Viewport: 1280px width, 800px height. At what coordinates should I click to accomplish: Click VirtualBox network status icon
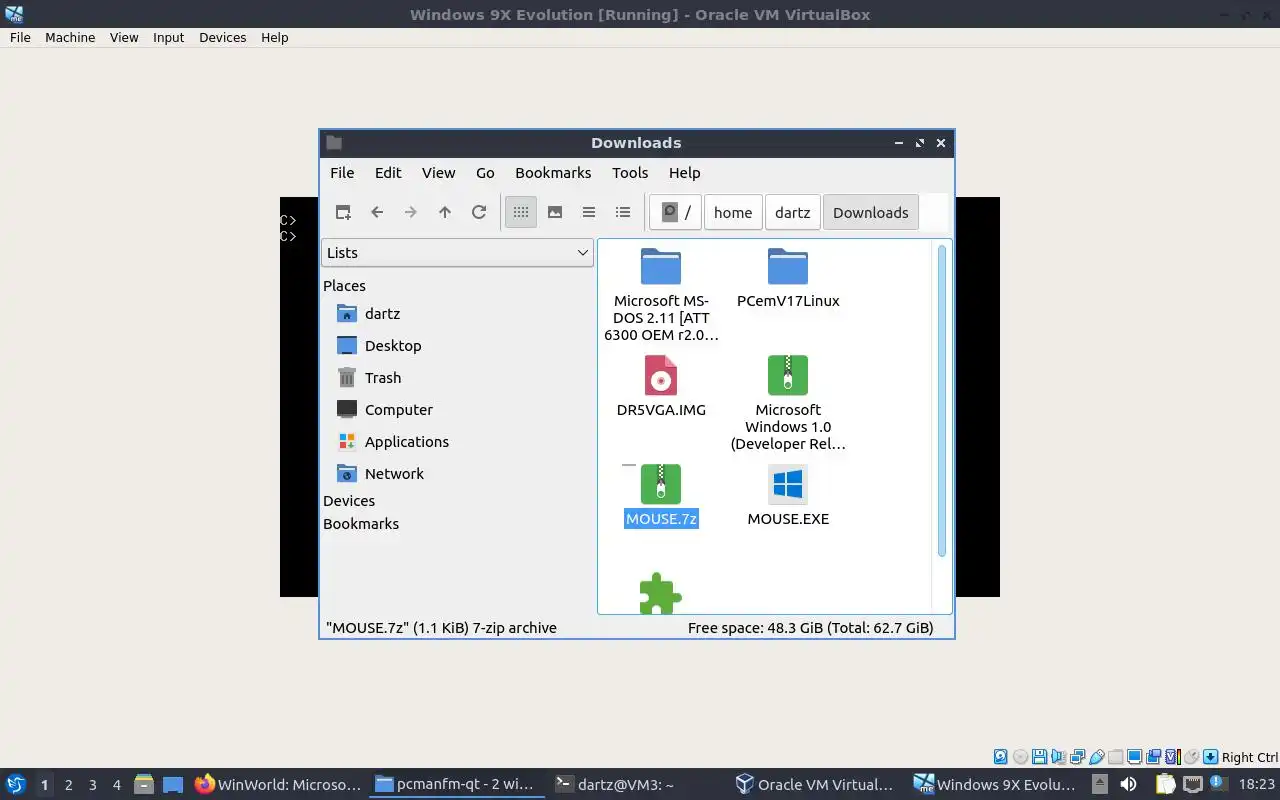click(x=1077, y=757)
